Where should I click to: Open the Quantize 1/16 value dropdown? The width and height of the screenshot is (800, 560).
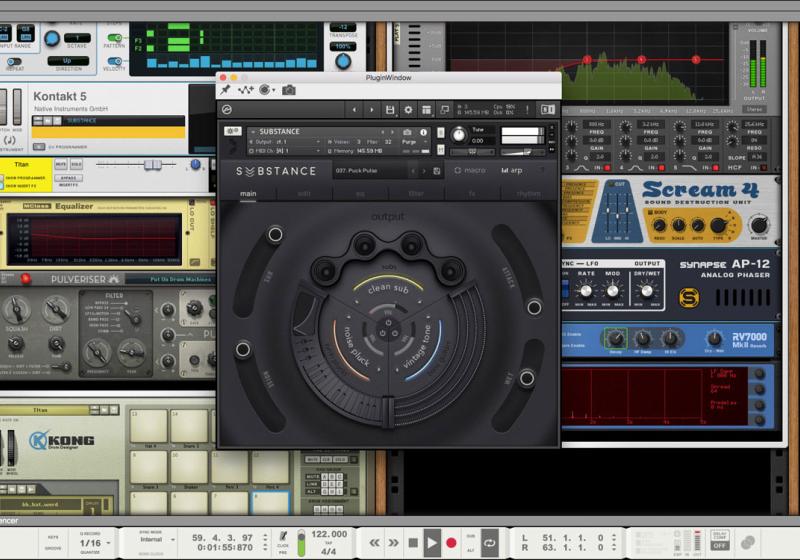(95, 543)
